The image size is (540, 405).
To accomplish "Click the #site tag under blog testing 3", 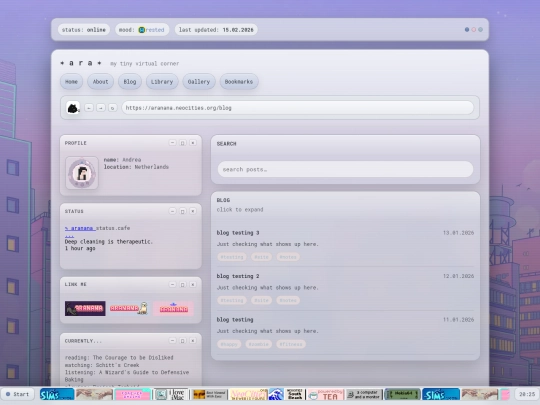I will coord(261,257).
